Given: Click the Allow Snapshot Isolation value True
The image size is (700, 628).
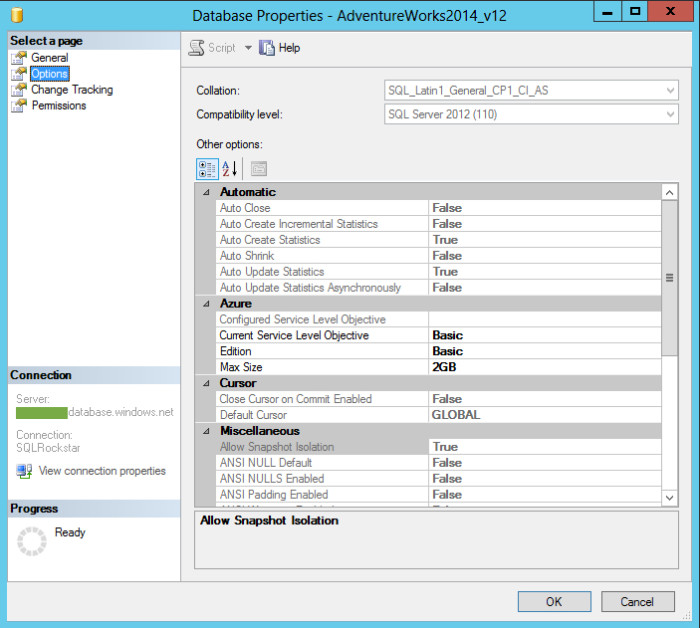Looking at the screenshot, I should [x=445, y=447].
